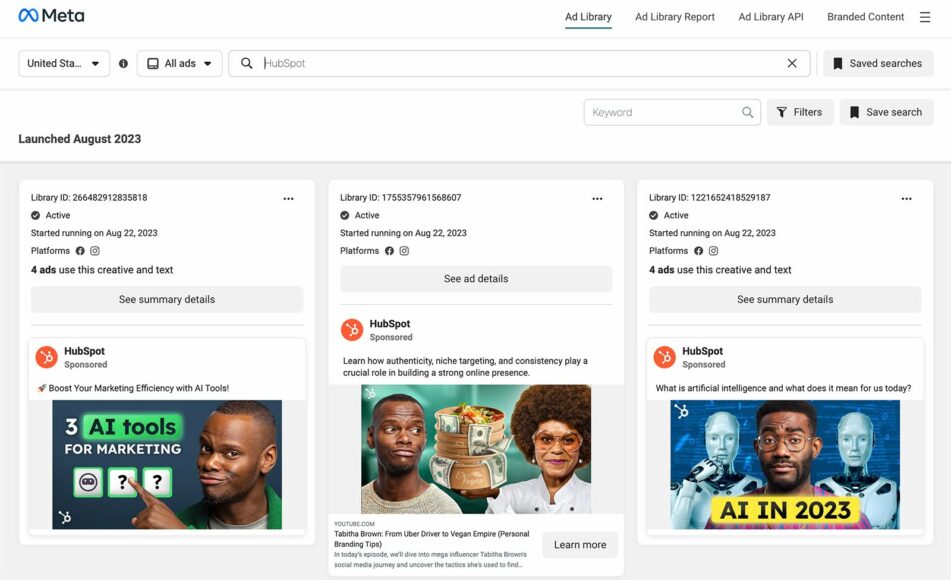Click HubSpot logo in middle ad
Image resolution: width=951 pixels, height=580 pixels.
352,330
